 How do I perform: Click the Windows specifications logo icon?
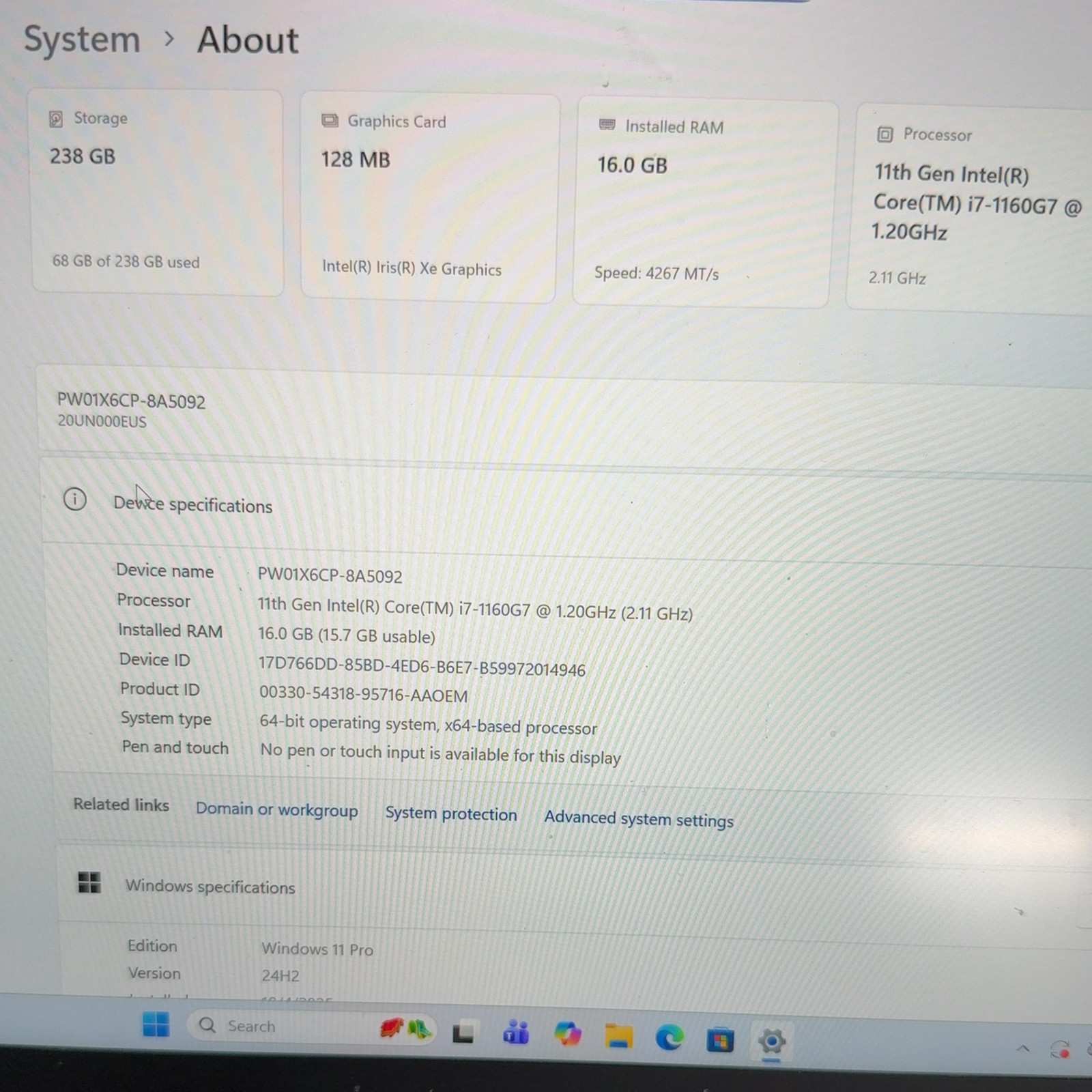coord(89,882)
